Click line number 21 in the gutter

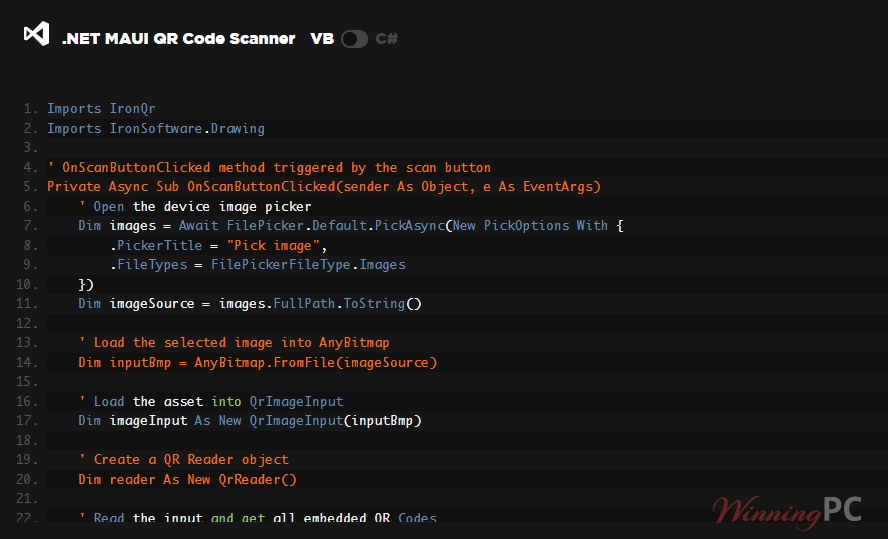(27, 499)
